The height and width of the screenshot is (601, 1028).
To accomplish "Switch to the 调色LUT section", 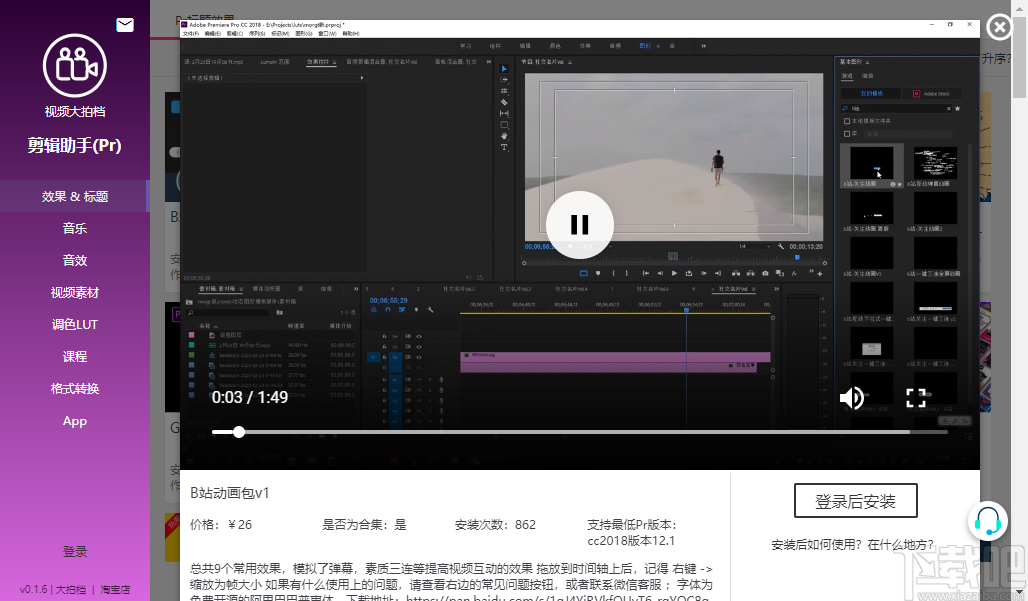I will pos(75,325).
